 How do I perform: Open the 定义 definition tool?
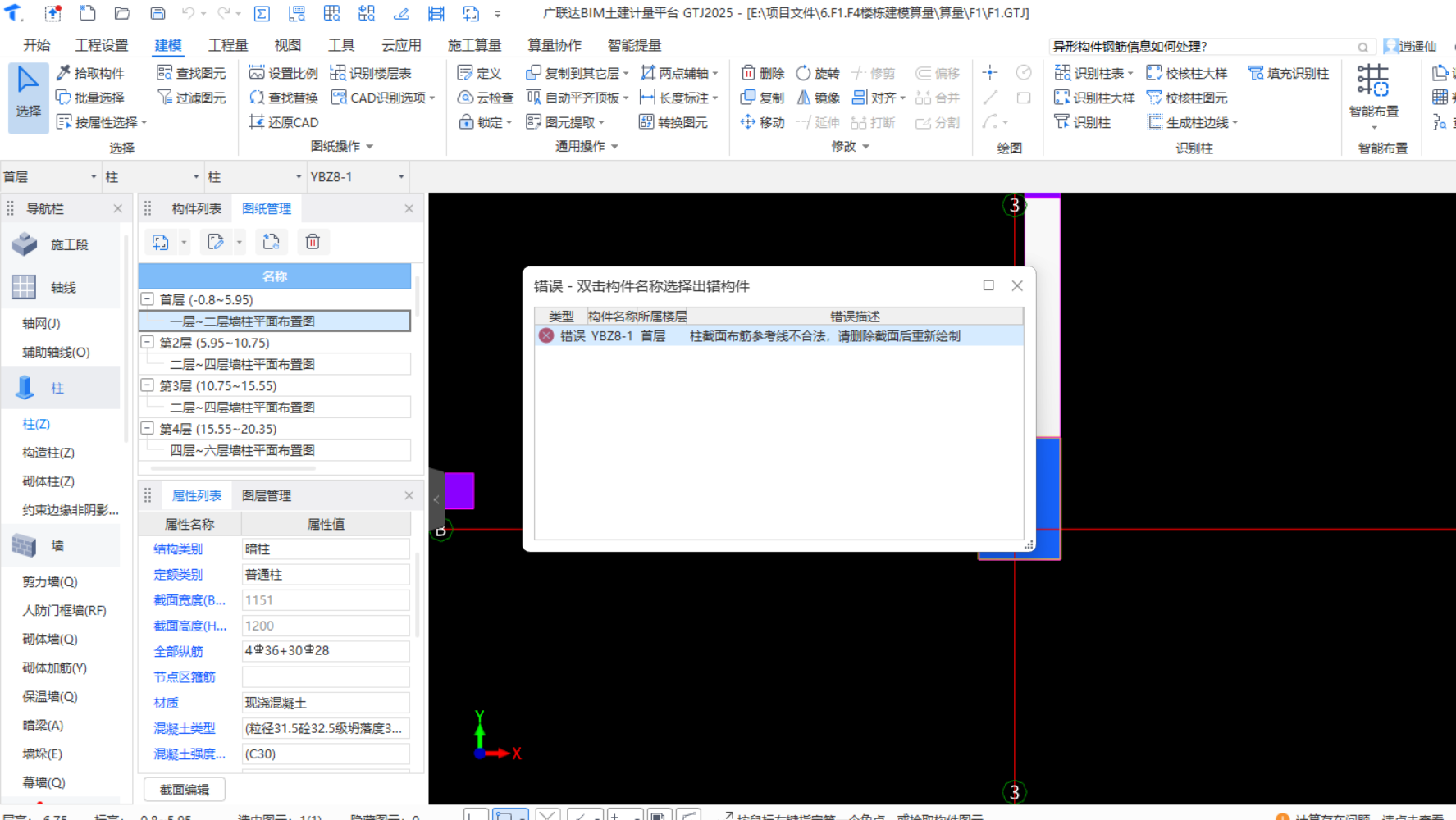(x=479, y=73)
